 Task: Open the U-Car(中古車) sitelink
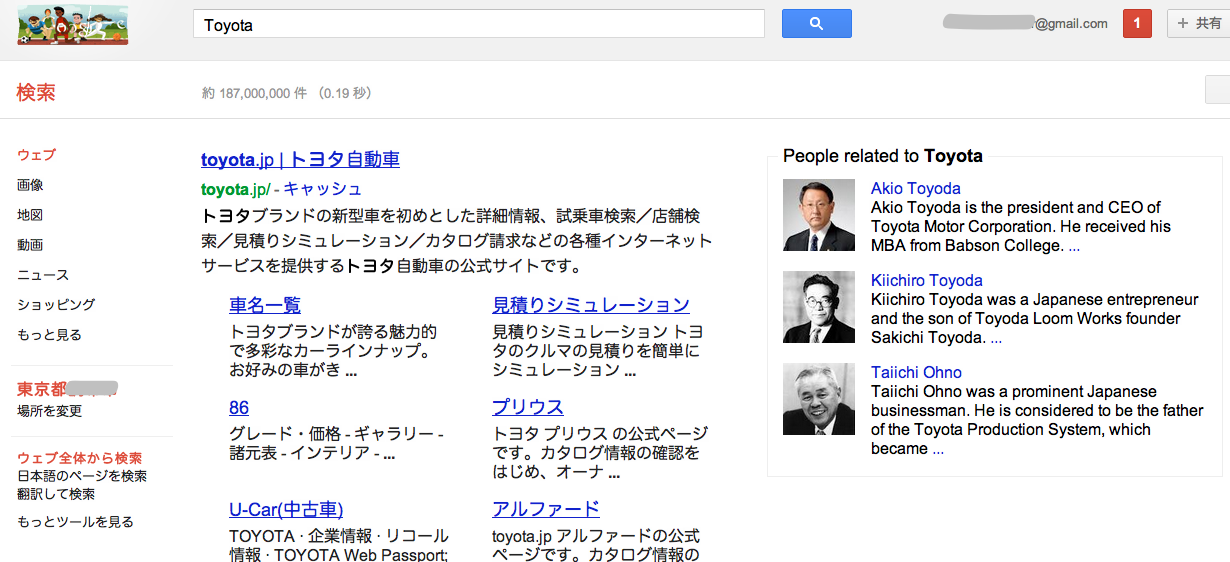point(286,509)
